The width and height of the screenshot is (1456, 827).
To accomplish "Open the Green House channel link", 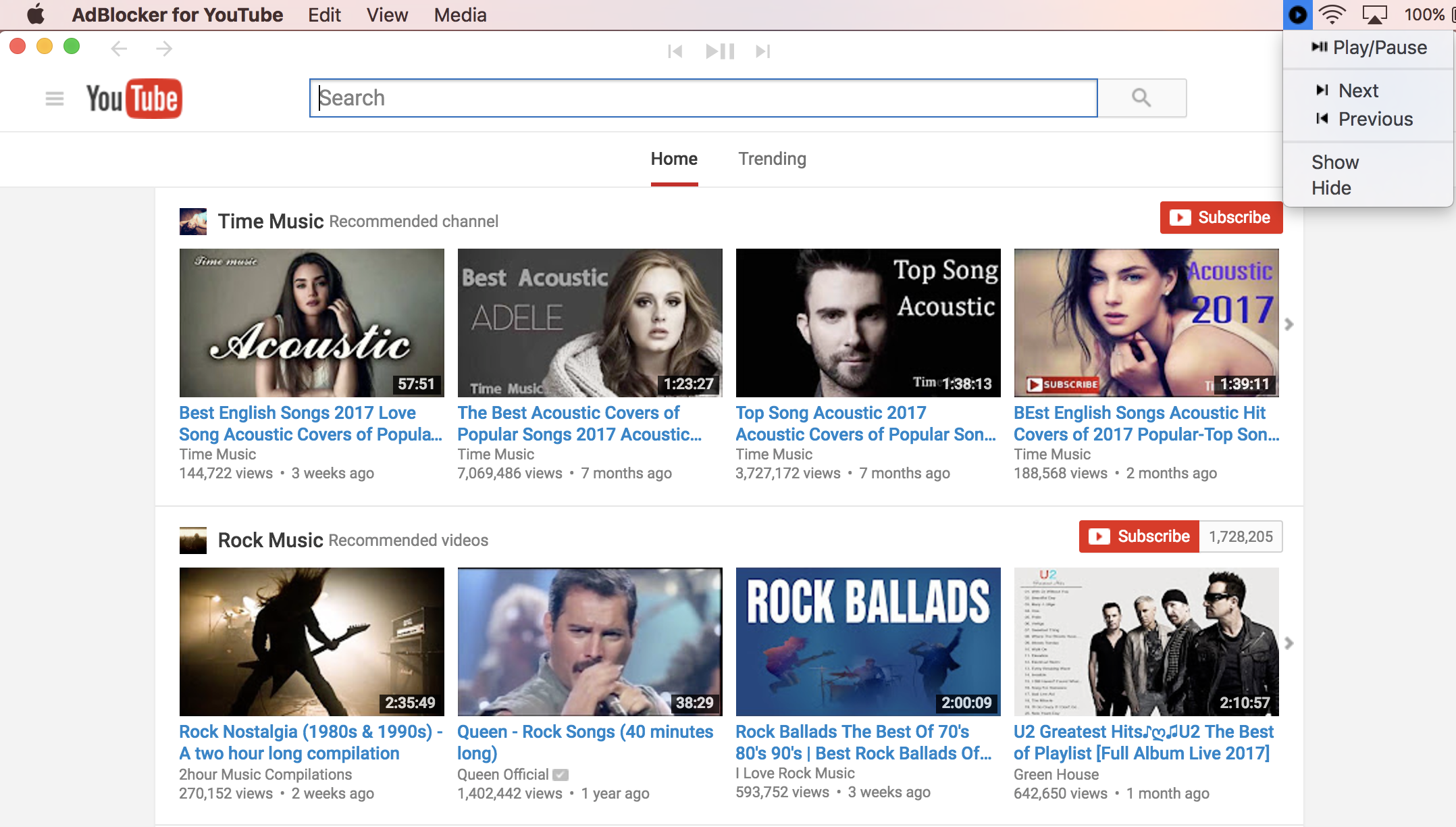I will 1056,774.
